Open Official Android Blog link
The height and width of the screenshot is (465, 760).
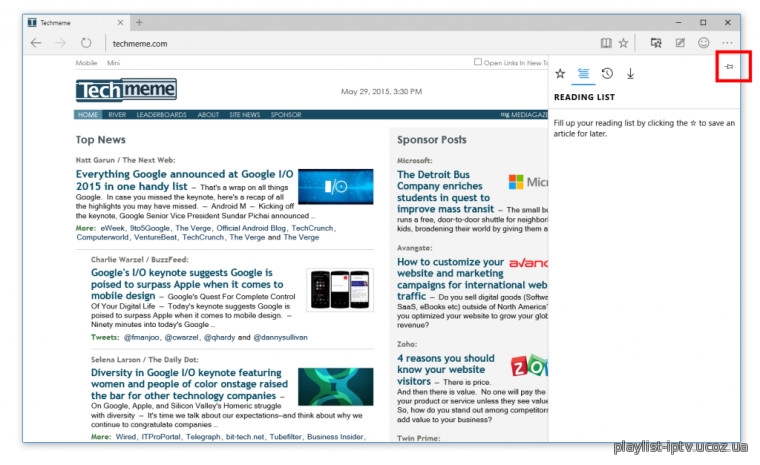click(x=251, y=228)
